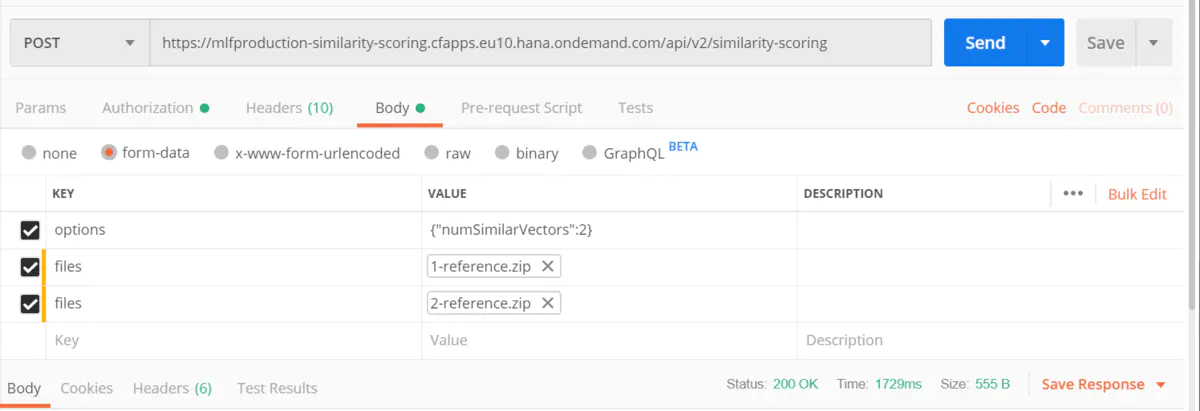Open the three-dot column options menu

click(1073, 194)
